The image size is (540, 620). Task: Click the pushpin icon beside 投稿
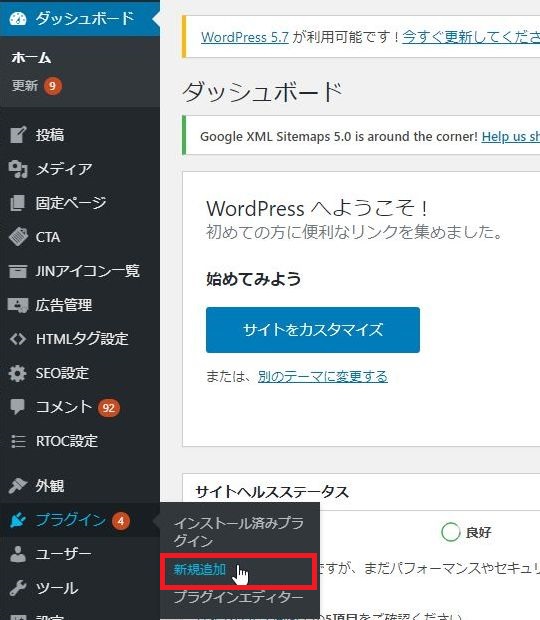(x=18, y=135)
